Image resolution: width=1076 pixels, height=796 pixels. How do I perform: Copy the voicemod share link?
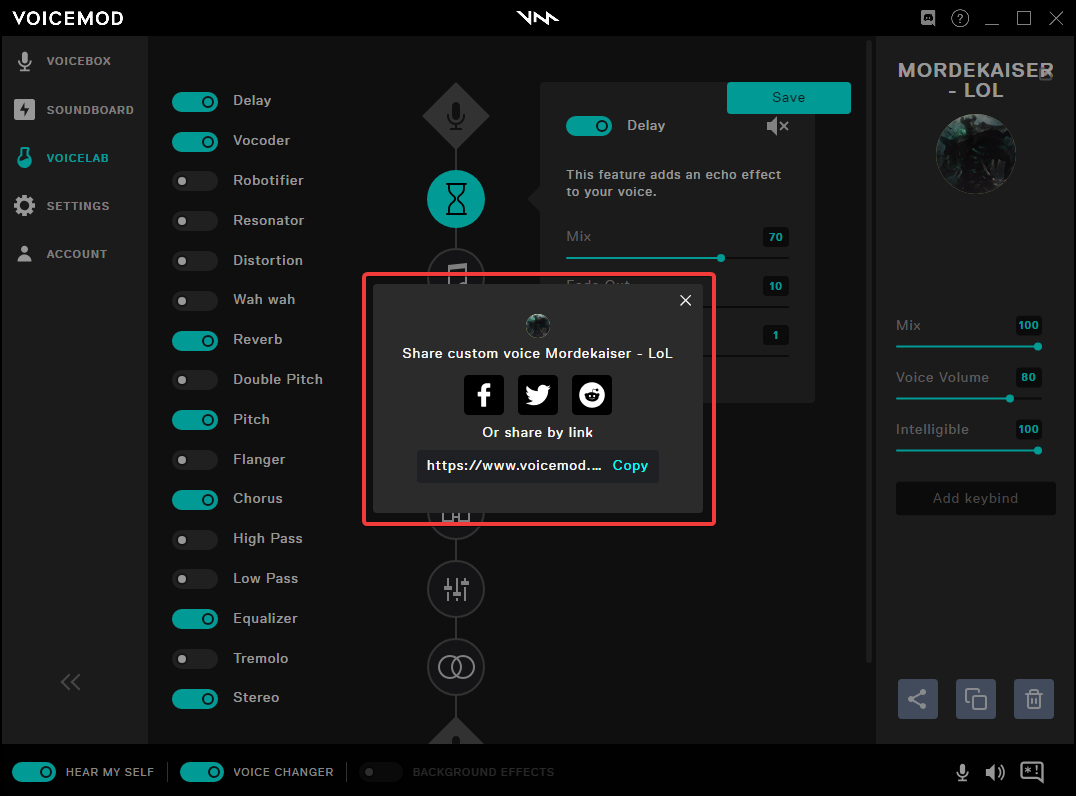click(630, 465)
